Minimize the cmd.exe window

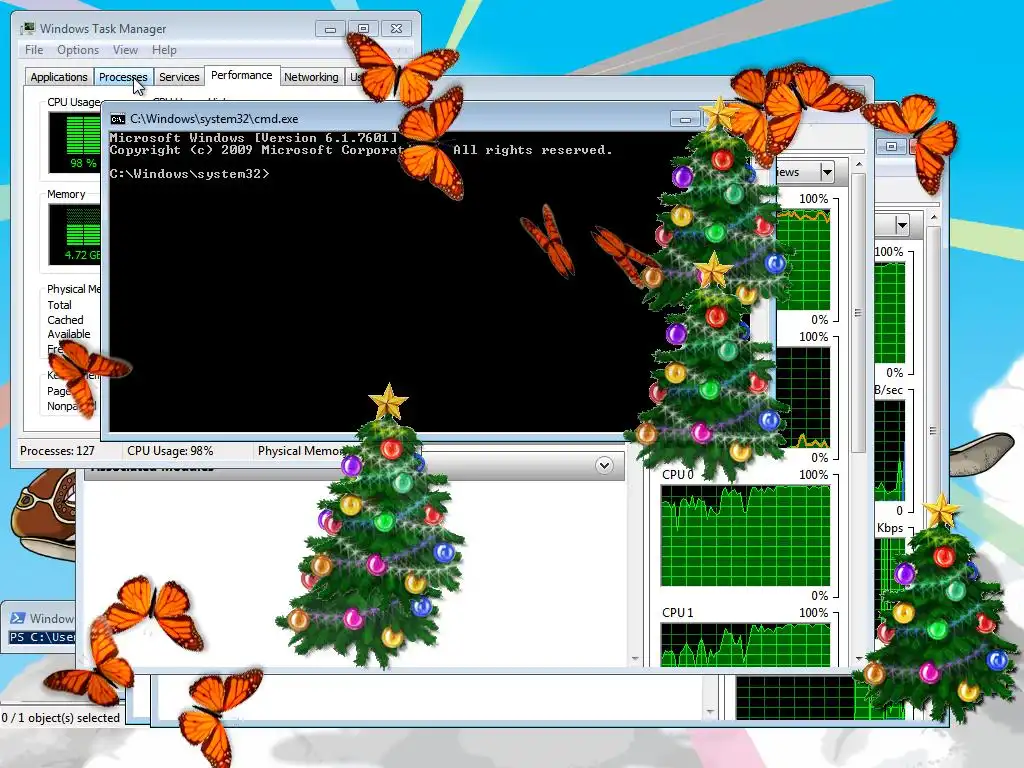point(685,119)
